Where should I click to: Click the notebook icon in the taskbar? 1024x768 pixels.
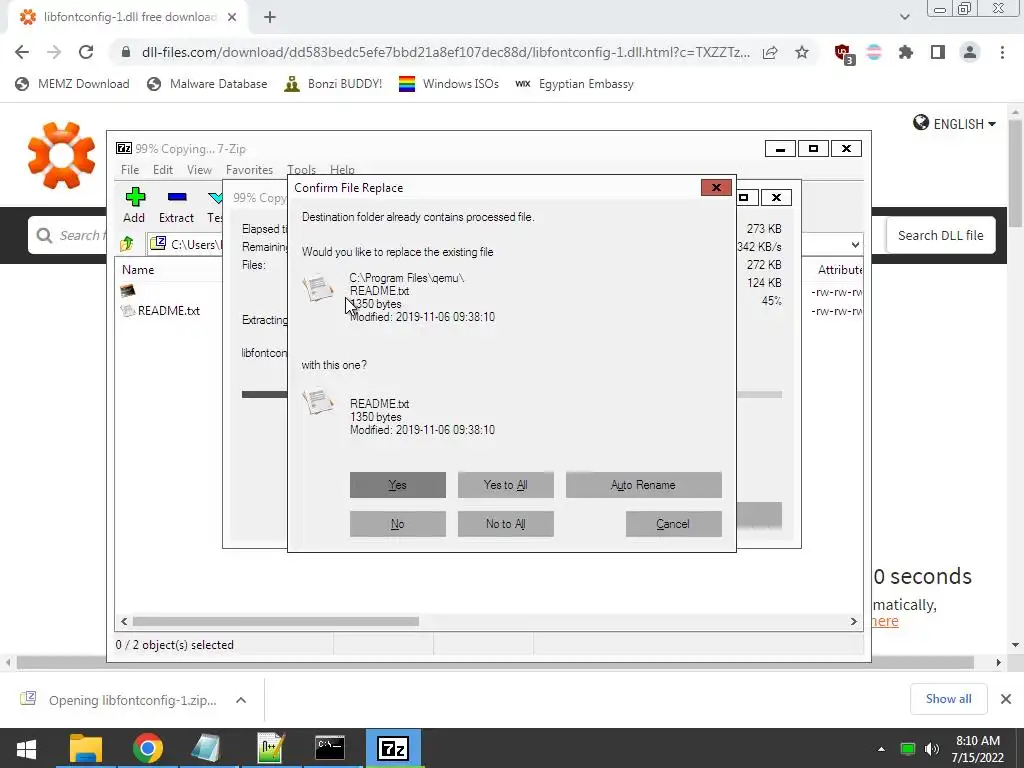click(x=207, y=748)
